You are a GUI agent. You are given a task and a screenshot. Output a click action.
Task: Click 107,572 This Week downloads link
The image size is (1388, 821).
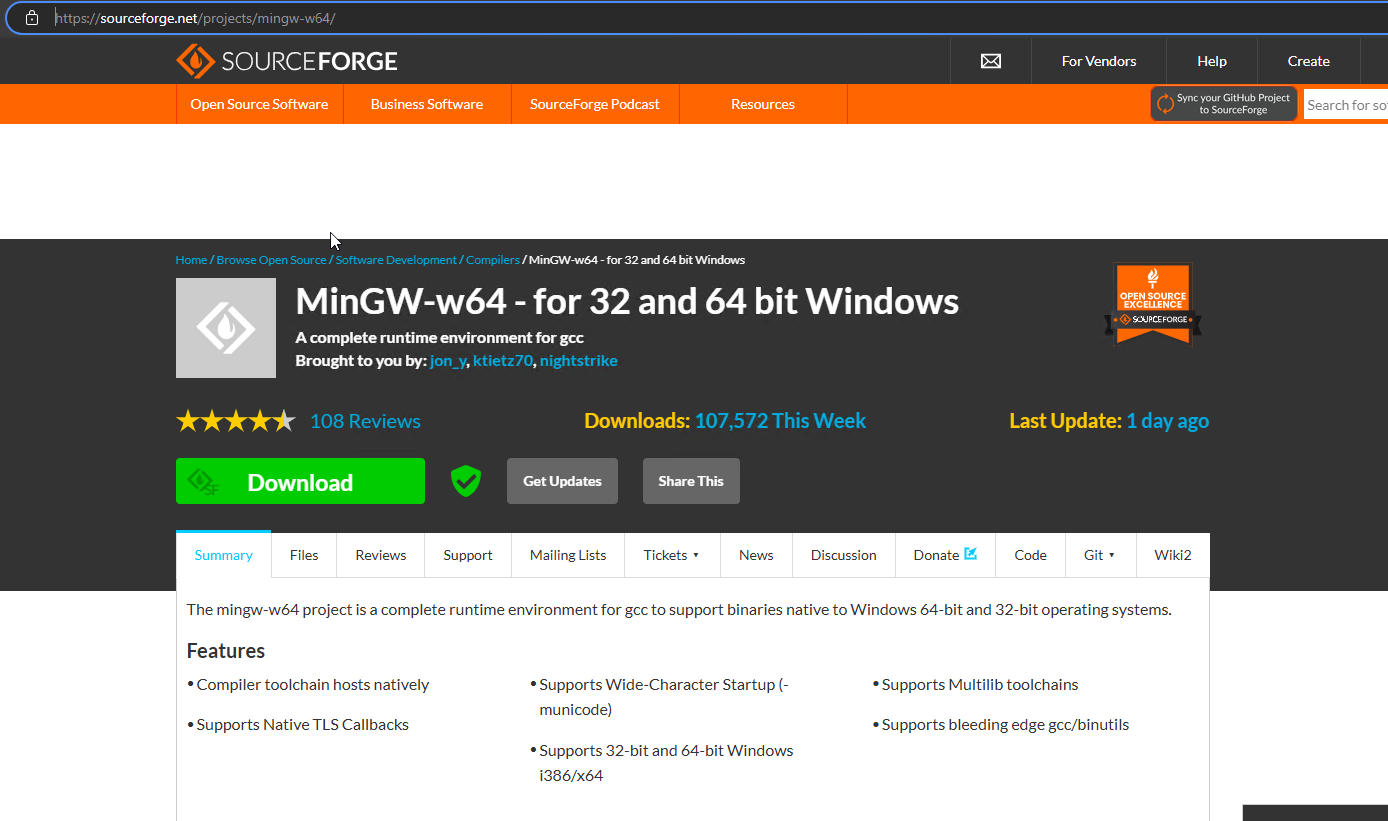click(780, 421)
